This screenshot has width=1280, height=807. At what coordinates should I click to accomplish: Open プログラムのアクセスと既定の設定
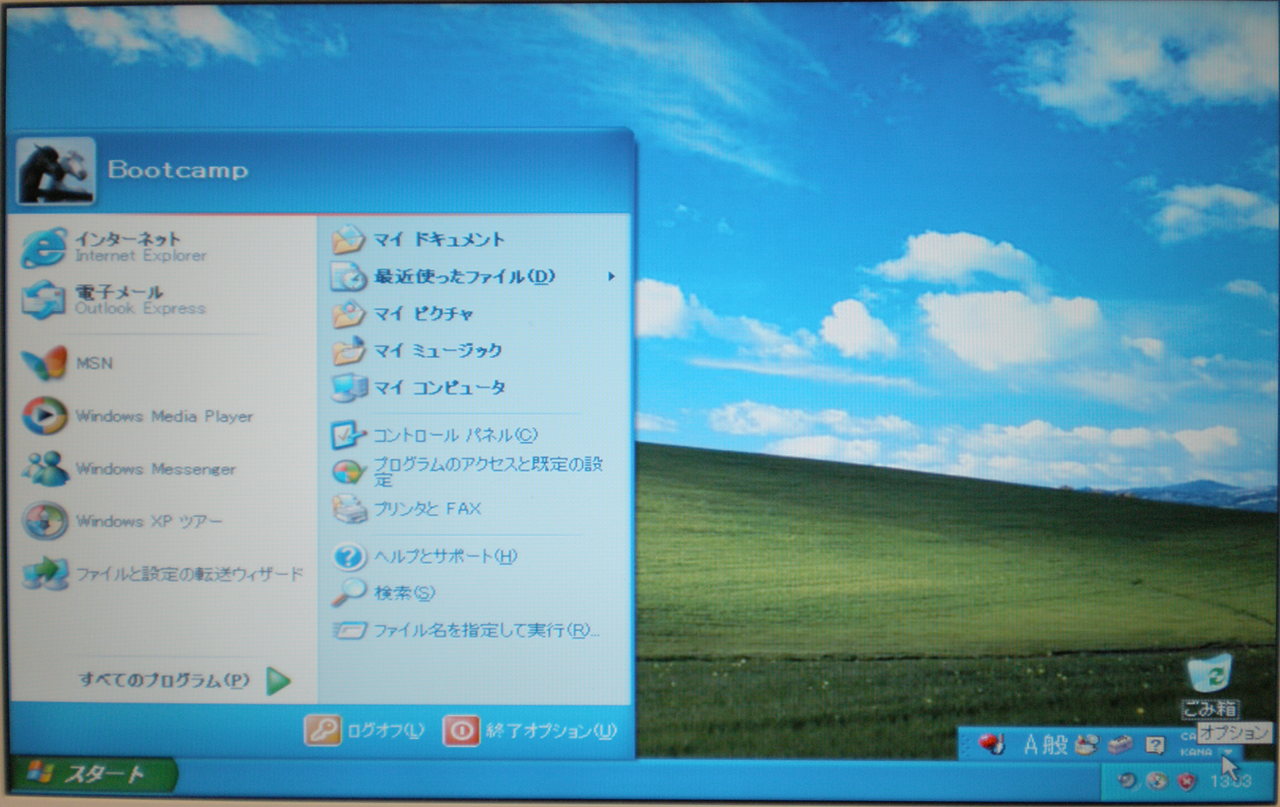tap(475, 471)
